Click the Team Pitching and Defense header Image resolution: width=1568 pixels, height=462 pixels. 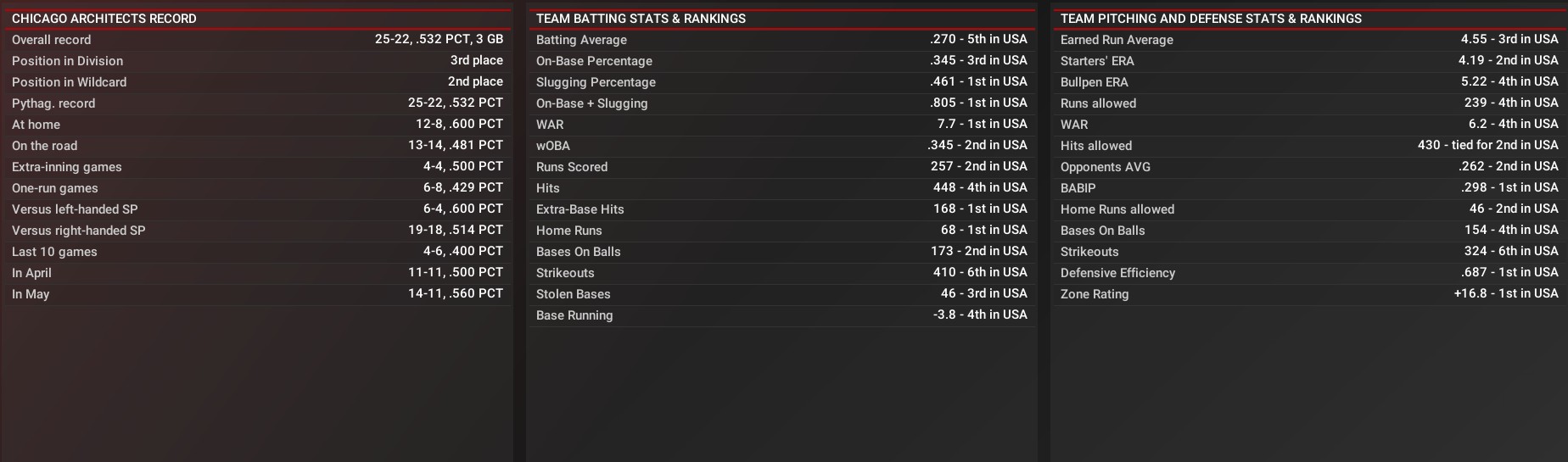point(1211,19)
